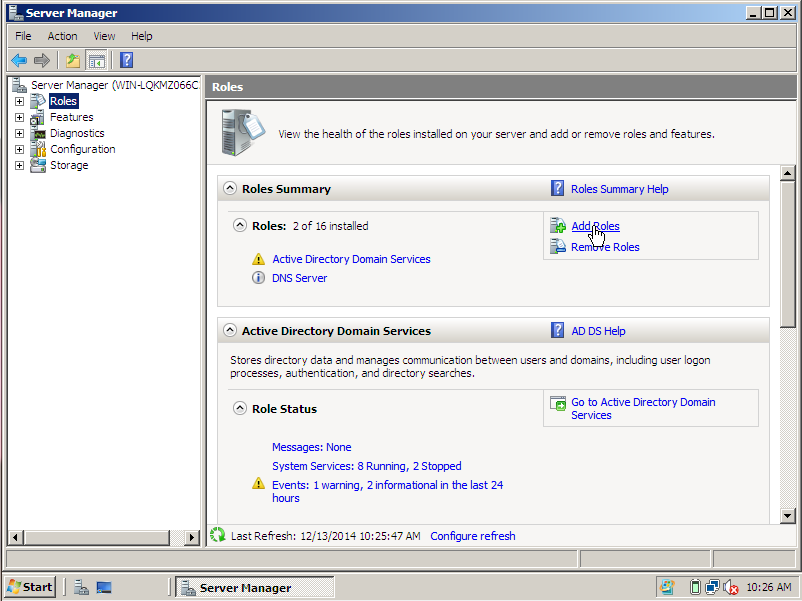This screenshot has width=802, height=601.
Task: Click the muted volume tray icon
Action: 730,587
